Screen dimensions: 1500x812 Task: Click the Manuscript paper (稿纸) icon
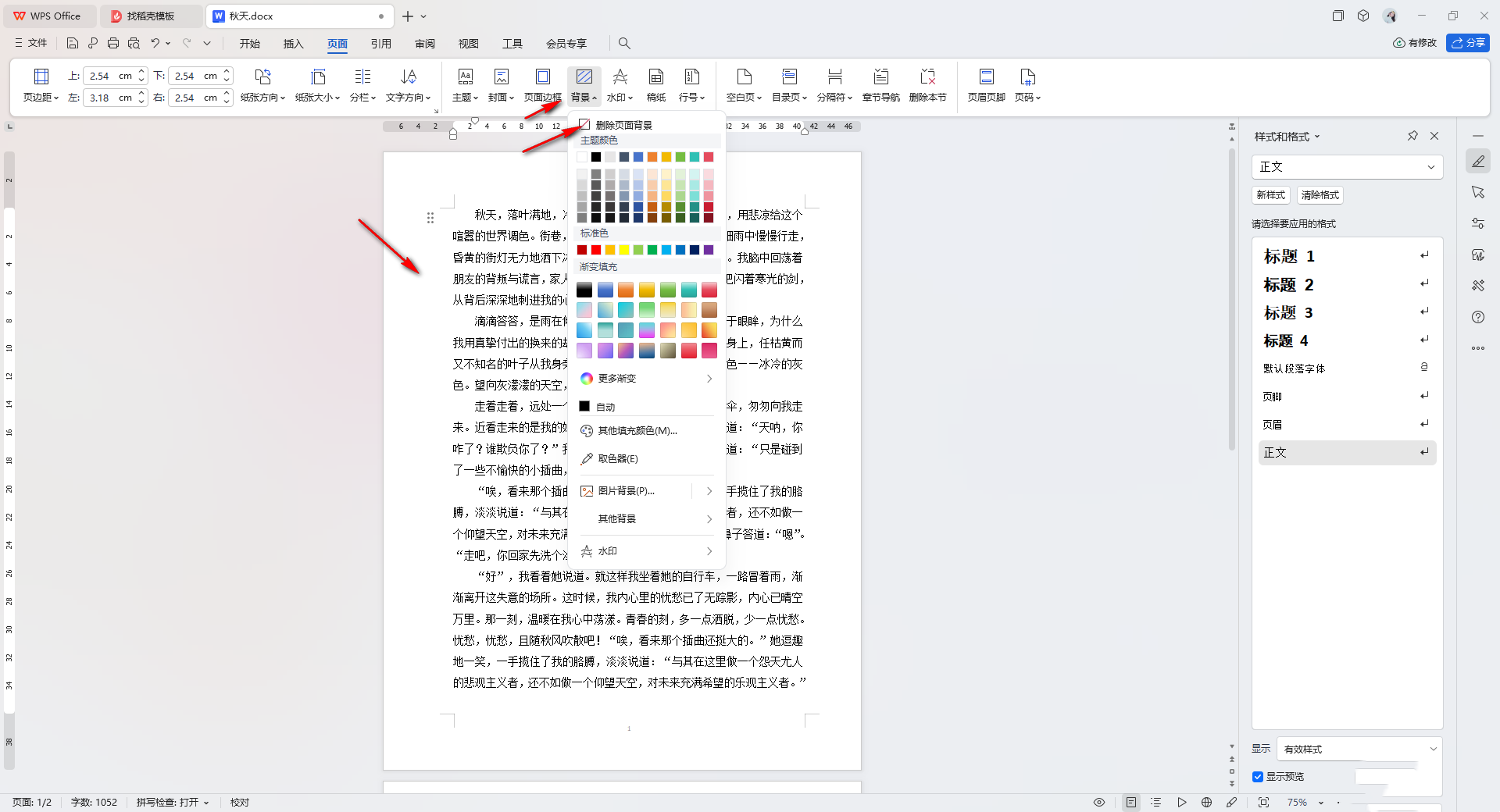click(x=656, y=77)
